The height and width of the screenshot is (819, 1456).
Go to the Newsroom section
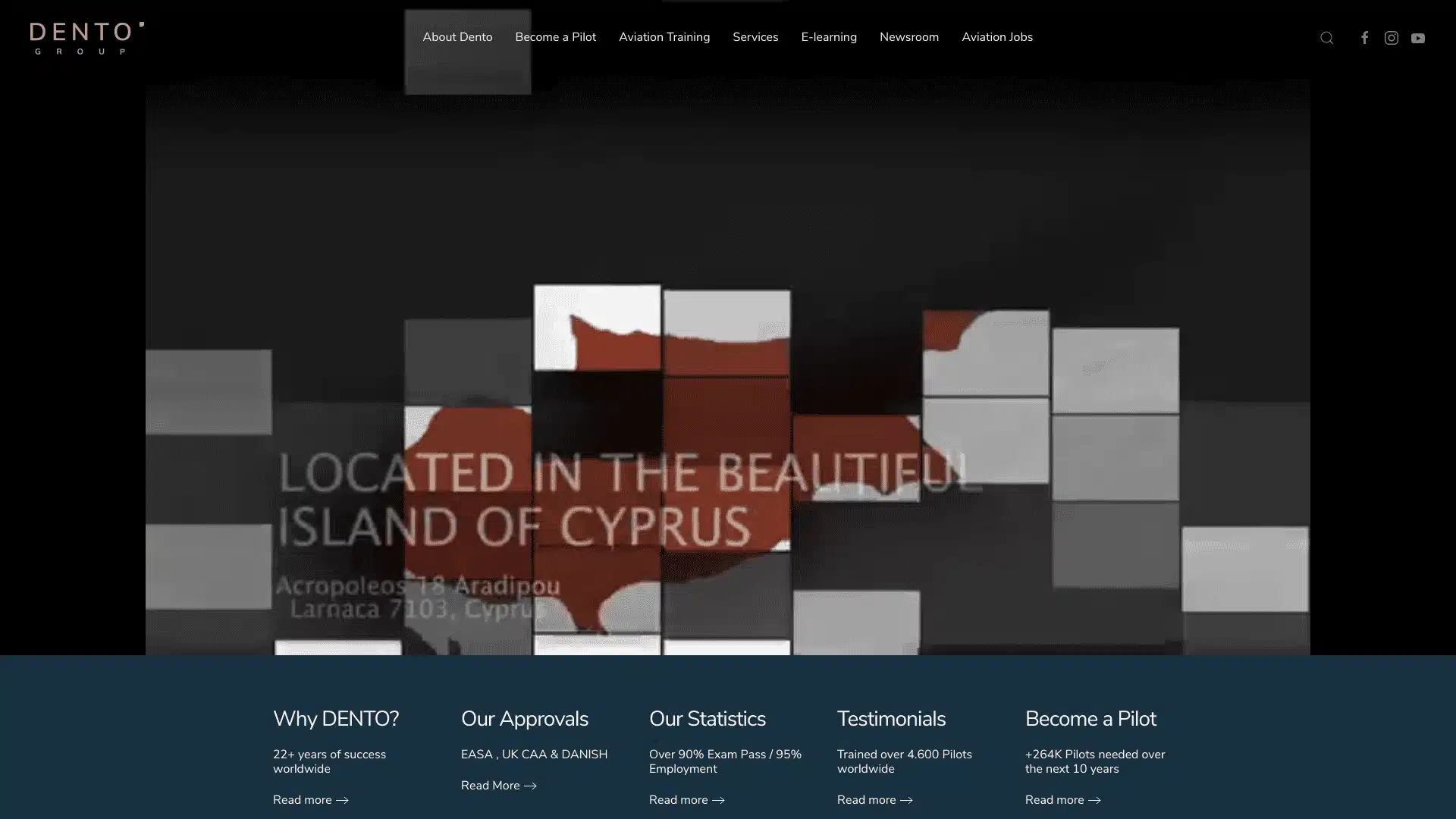coord(908,37)
